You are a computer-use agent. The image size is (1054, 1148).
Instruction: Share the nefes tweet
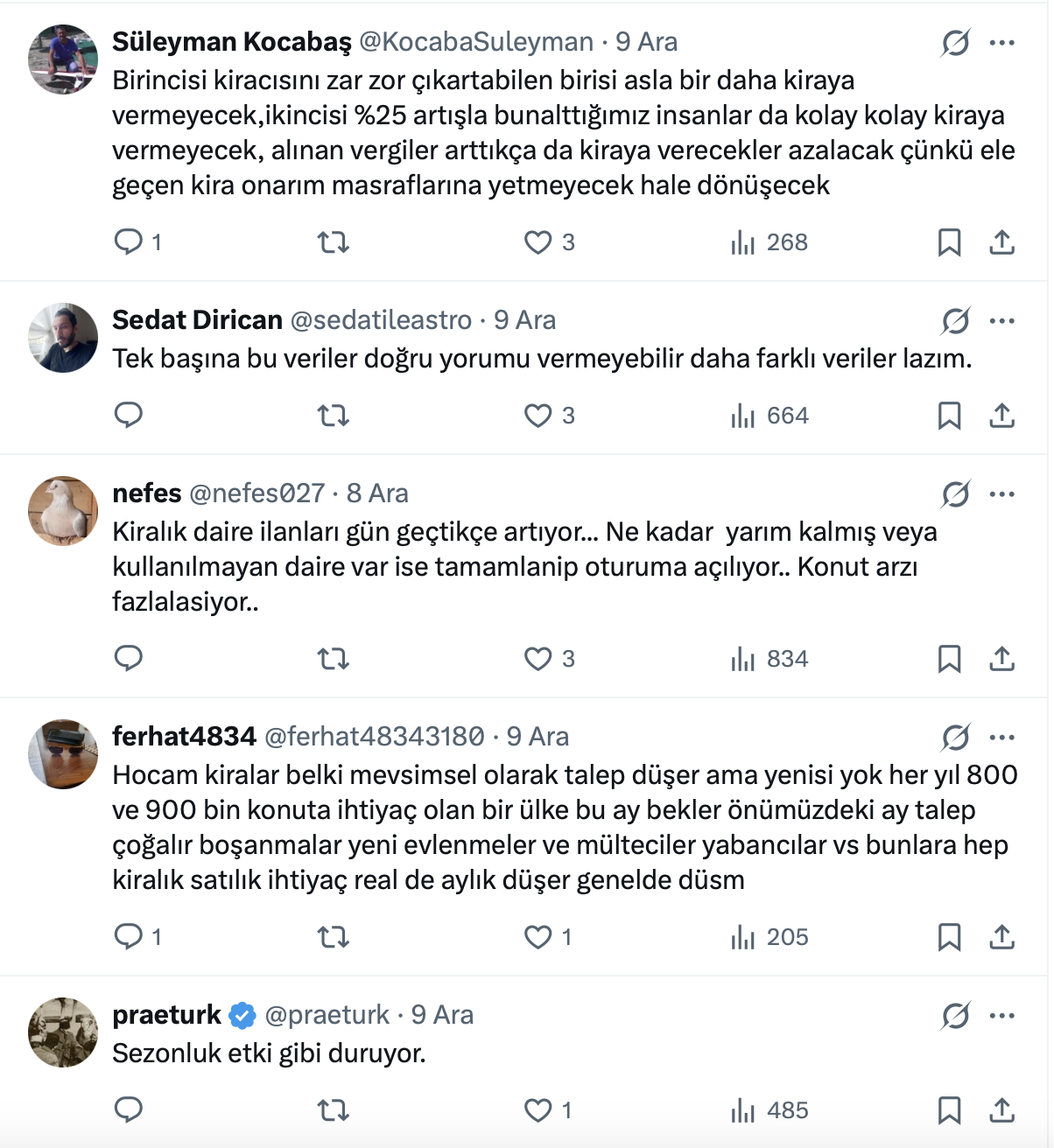1001,659
